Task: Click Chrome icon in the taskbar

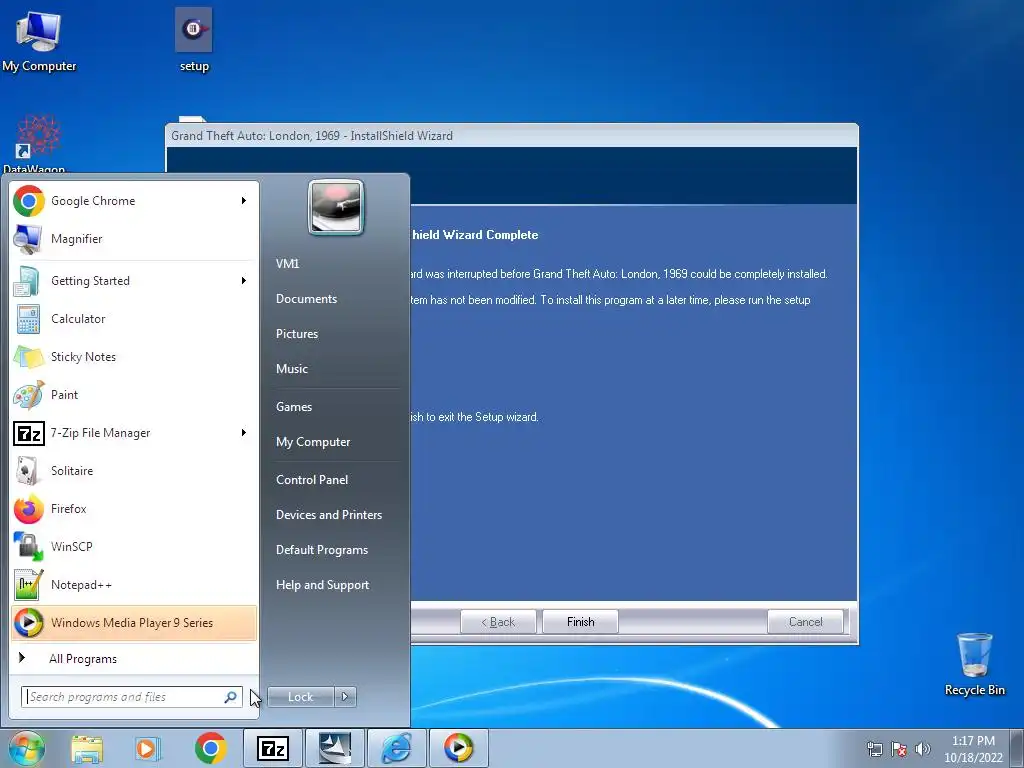Action: pyautogui.click(x=210, y=748)
